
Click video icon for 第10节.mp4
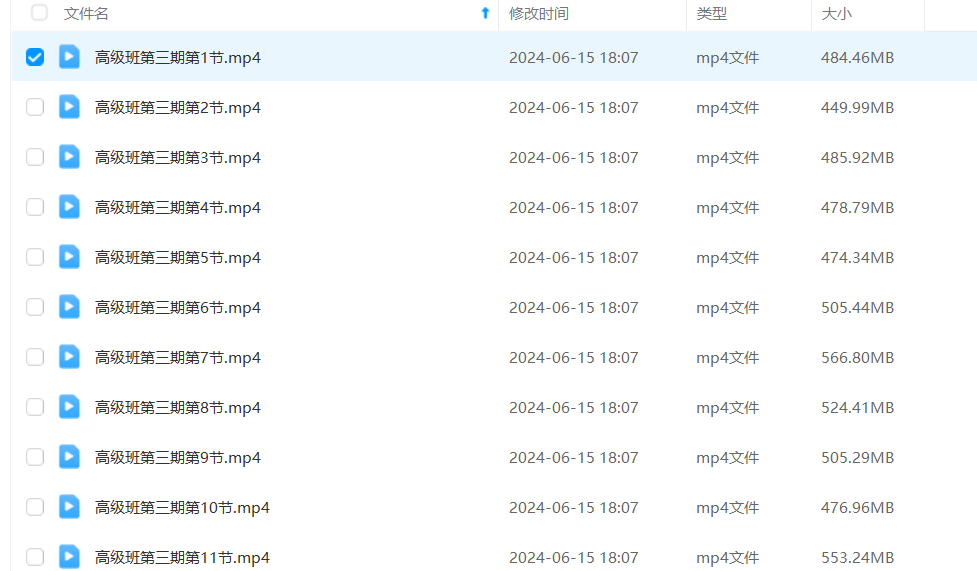pyautogui.click(x=69, y=507)
